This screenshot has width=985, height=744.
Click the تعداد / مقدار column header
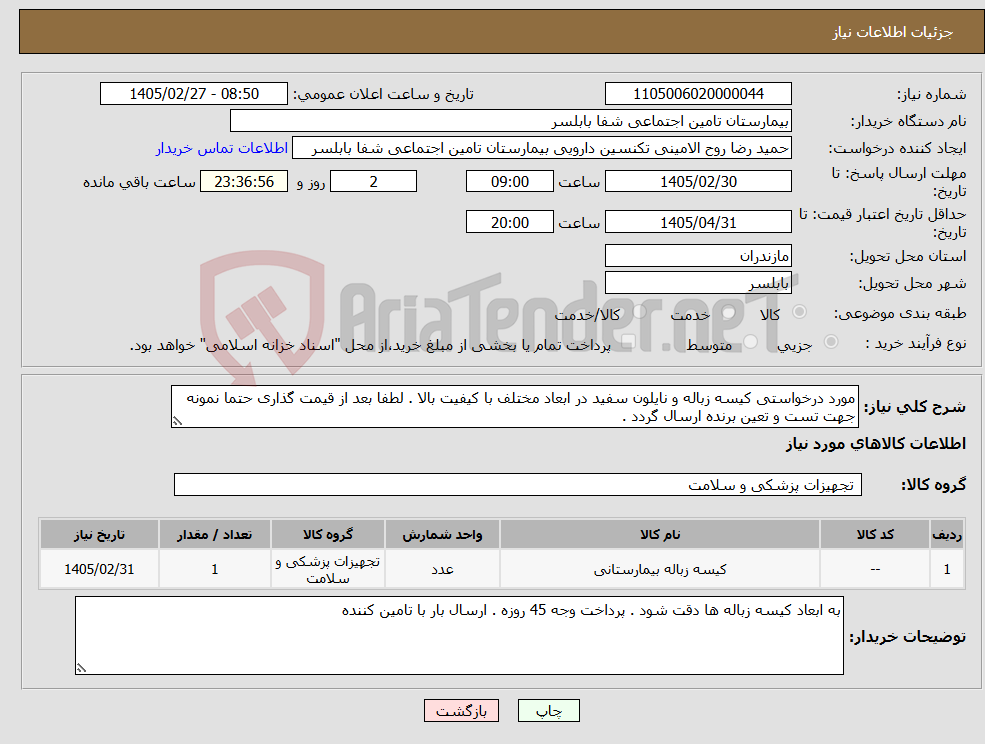tap(214, 534)
